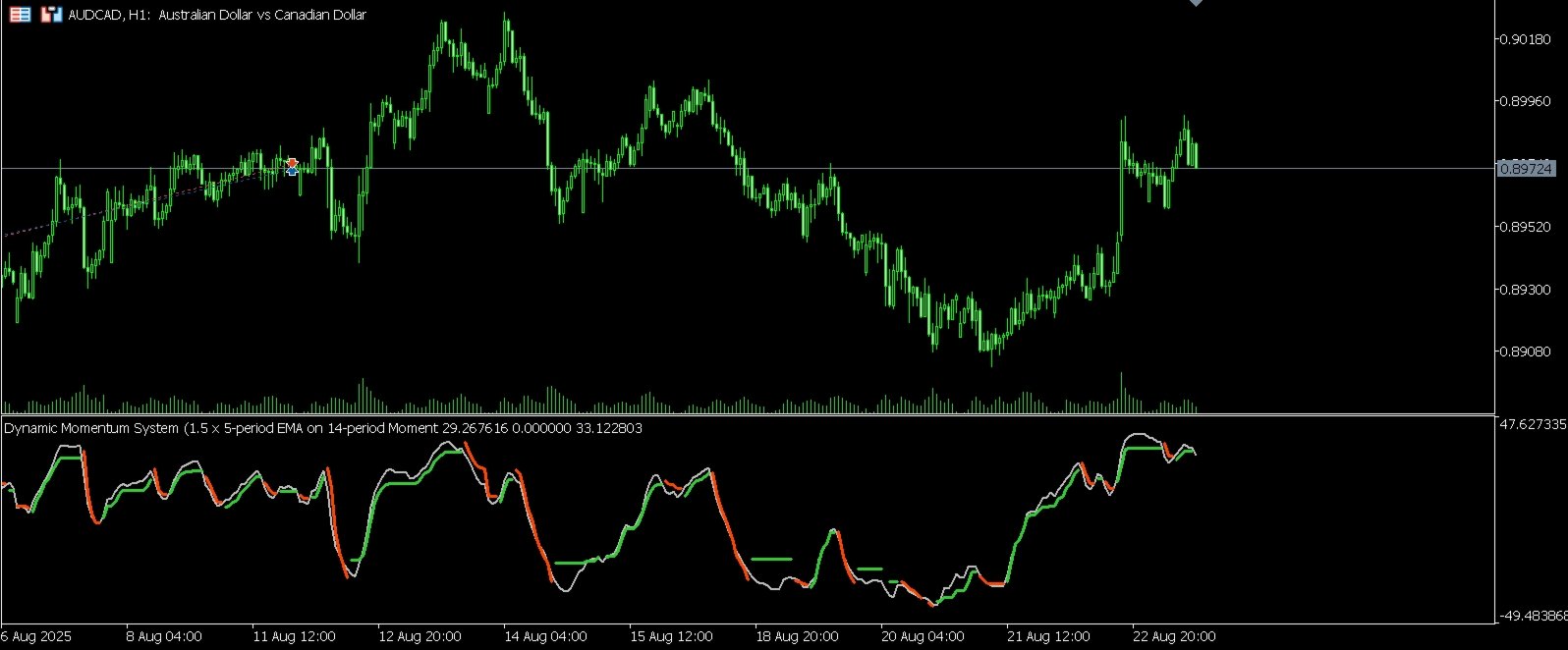Select the red sell trade arrow marker
The width and height of the screenshot is (1568, 650).
292,162
